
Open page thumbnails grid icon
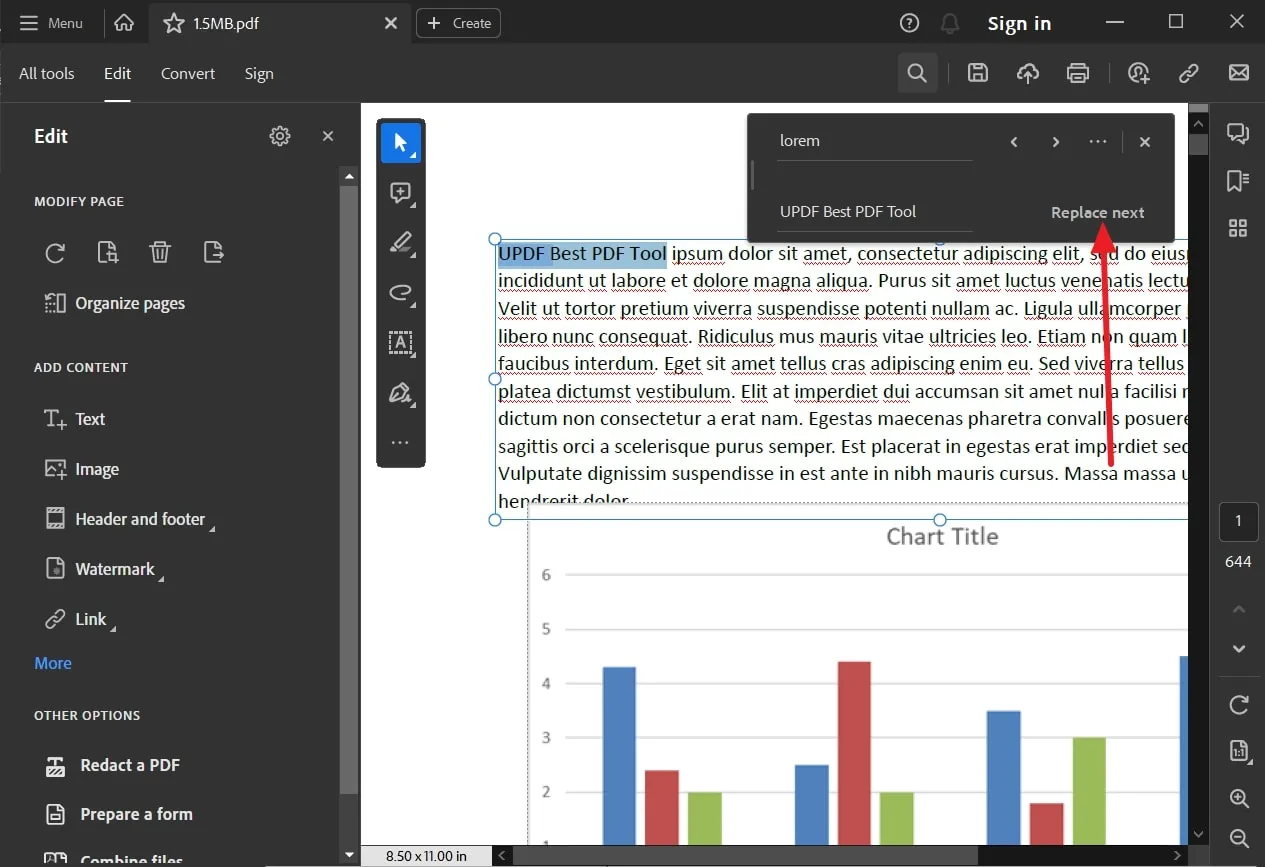1238,228
